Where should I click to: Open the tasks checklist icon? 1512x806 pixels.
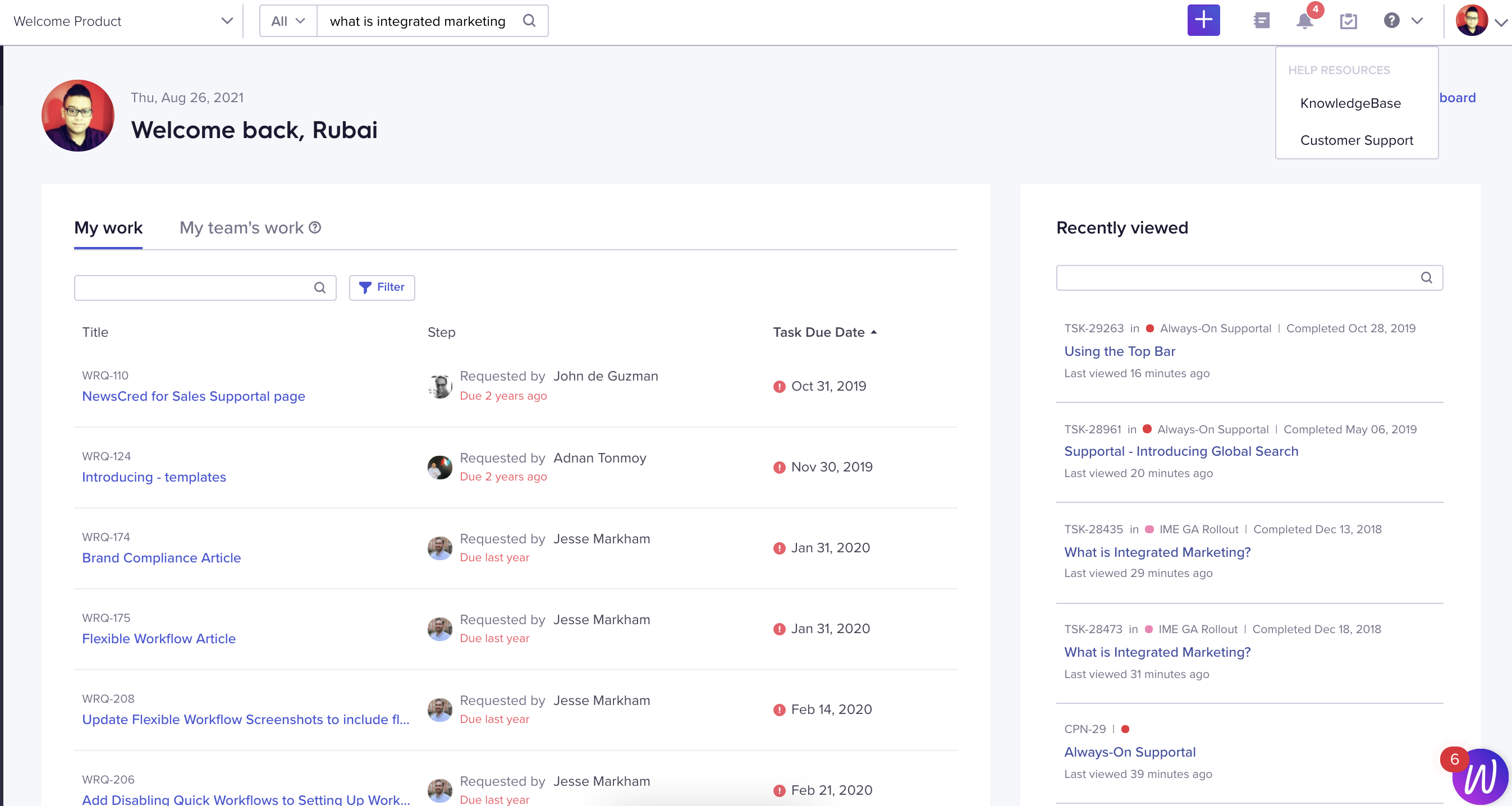coord(1348,21)
